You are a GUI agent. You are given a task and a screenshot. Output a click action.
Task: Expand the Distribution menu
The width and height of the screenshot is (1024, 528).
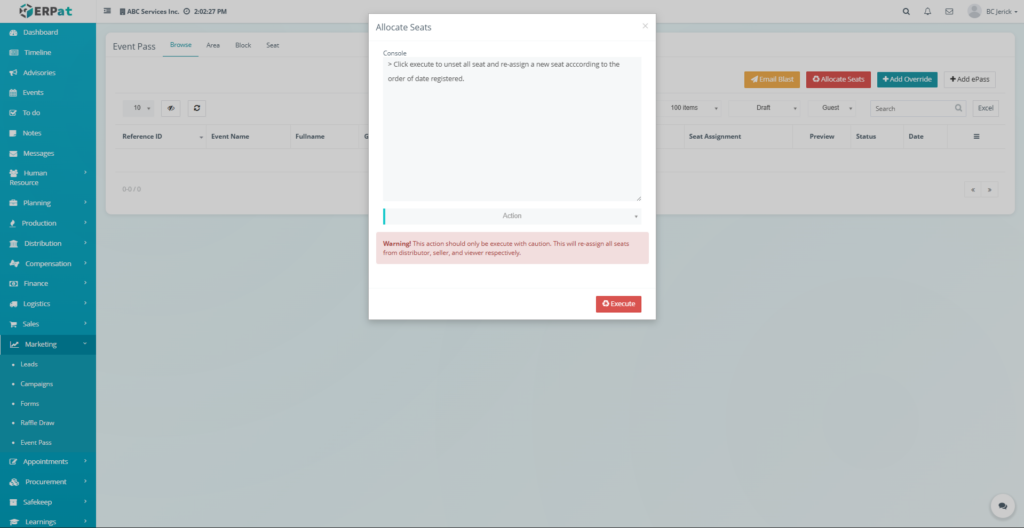[48, 243]
